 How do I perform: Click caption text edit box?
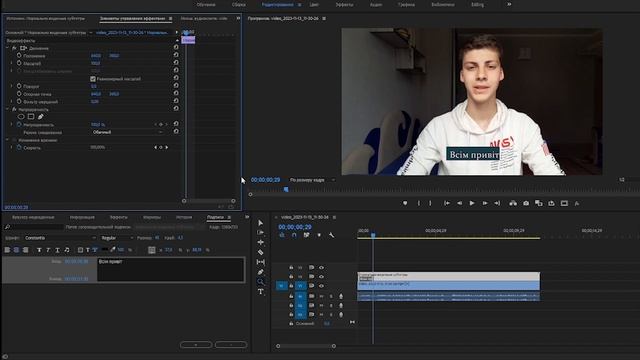pyautogui.click(x=171, y=269)
